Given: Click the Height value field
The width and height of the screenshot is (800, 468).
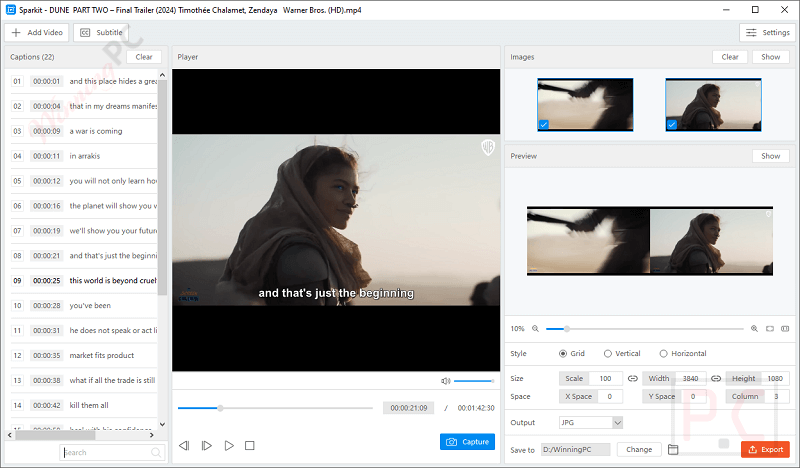Looking at the screenshot, I should click(x=775, y=378).
